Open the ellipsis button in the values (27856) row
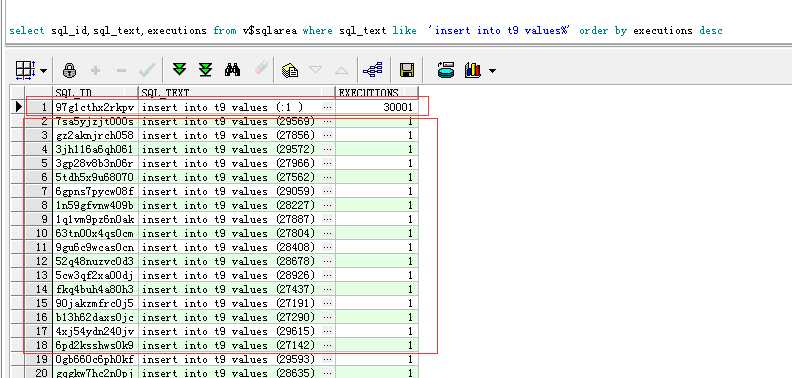This screenshot has width=792, height=378. click(328, 135)
